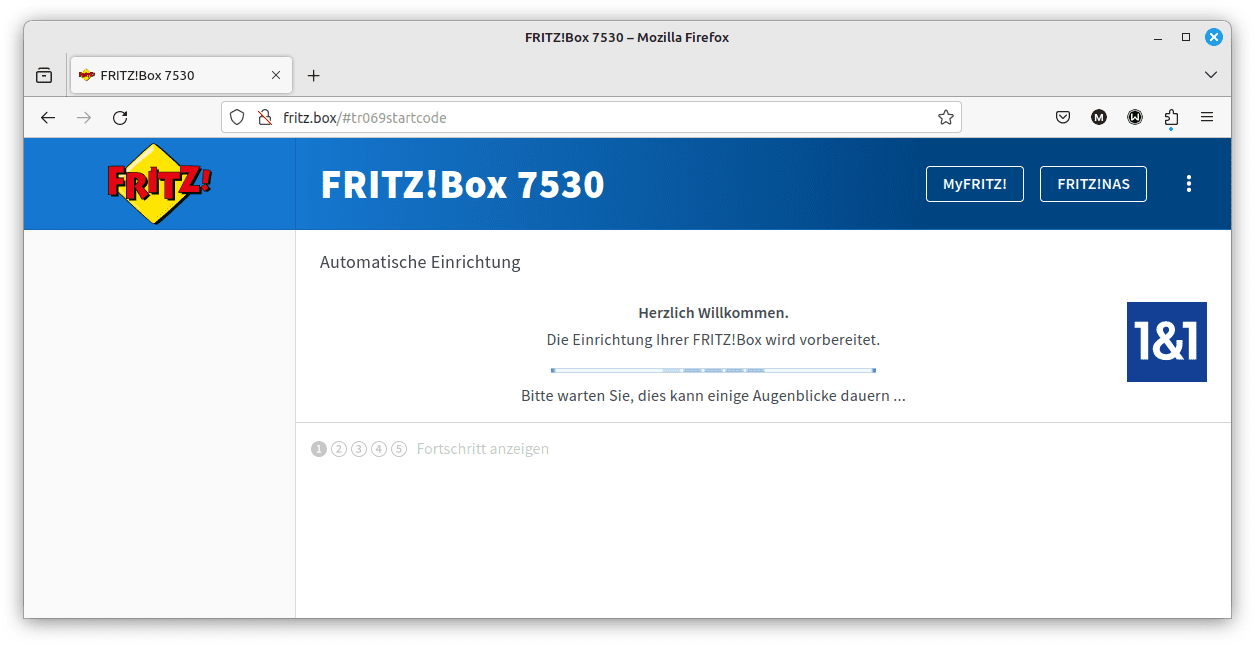
Task: Click the 1&1 provider logo
Action: 1167,342
